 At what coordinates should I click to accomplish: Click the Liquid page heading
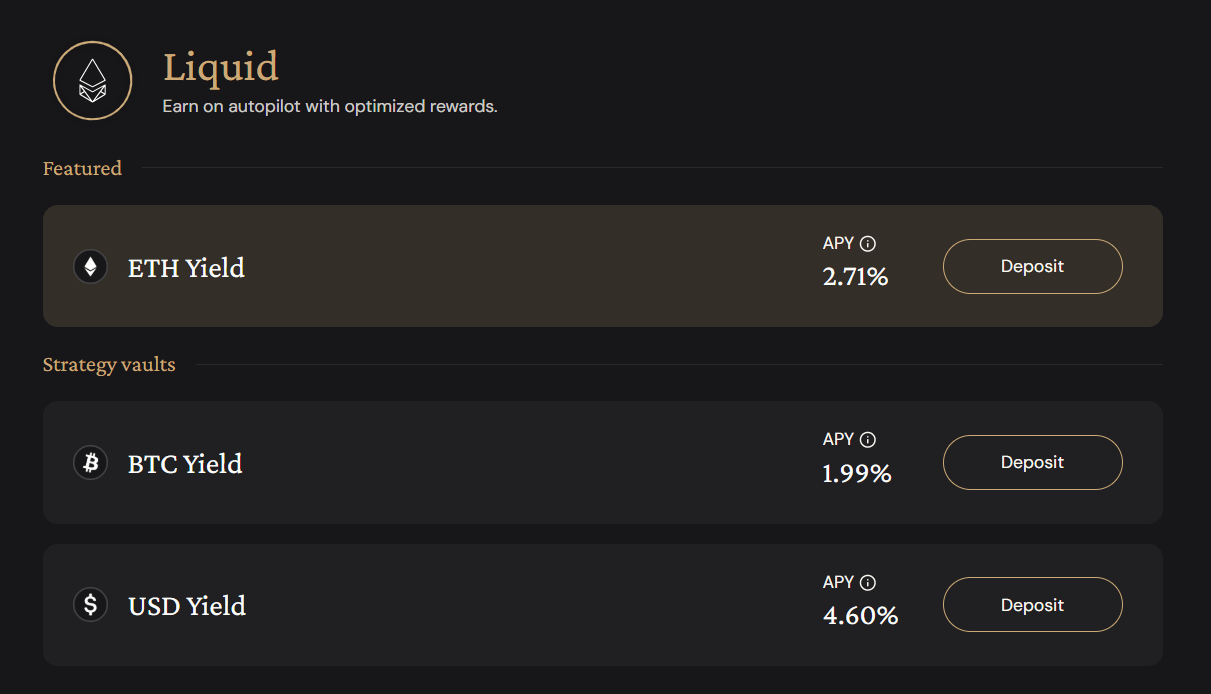click(x=221, y=68)
